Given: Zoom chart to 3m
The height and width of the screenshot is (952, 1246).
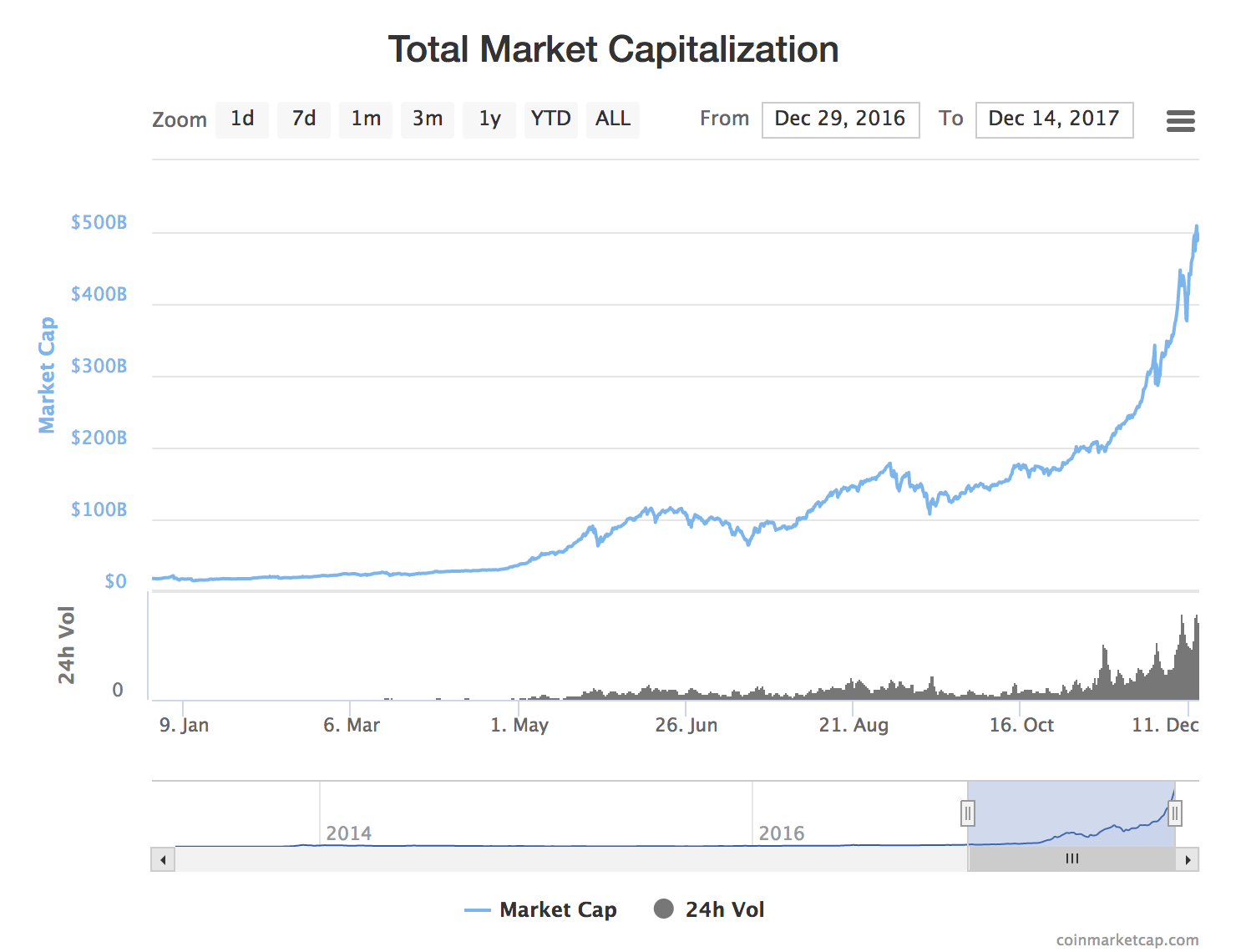Looking at the screenshot, I should click(x=428, y=119).
